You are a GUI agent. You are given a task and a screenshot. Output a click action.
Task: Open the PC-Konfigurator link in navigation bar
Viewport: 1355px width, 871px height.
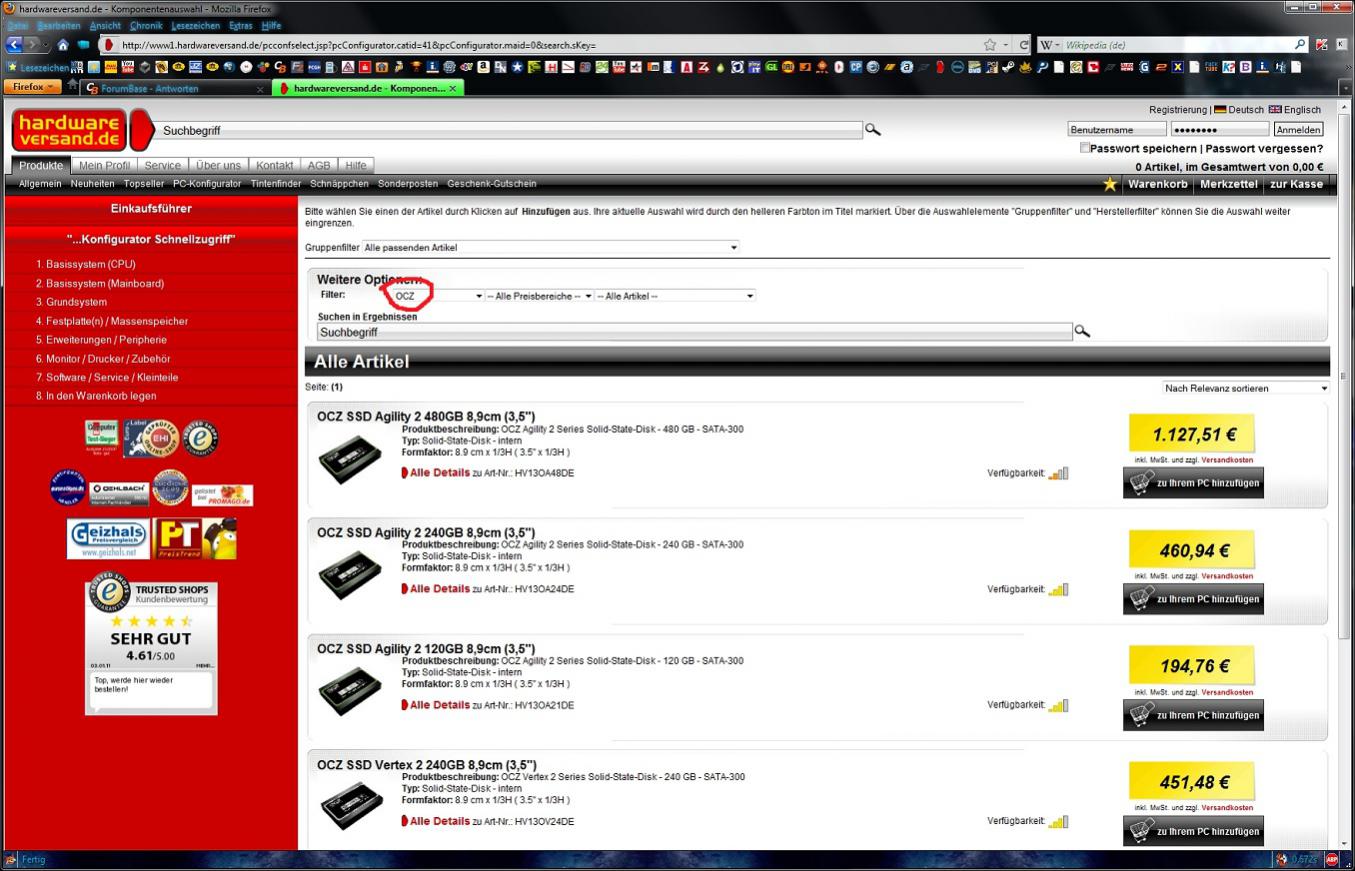[207, 184]
